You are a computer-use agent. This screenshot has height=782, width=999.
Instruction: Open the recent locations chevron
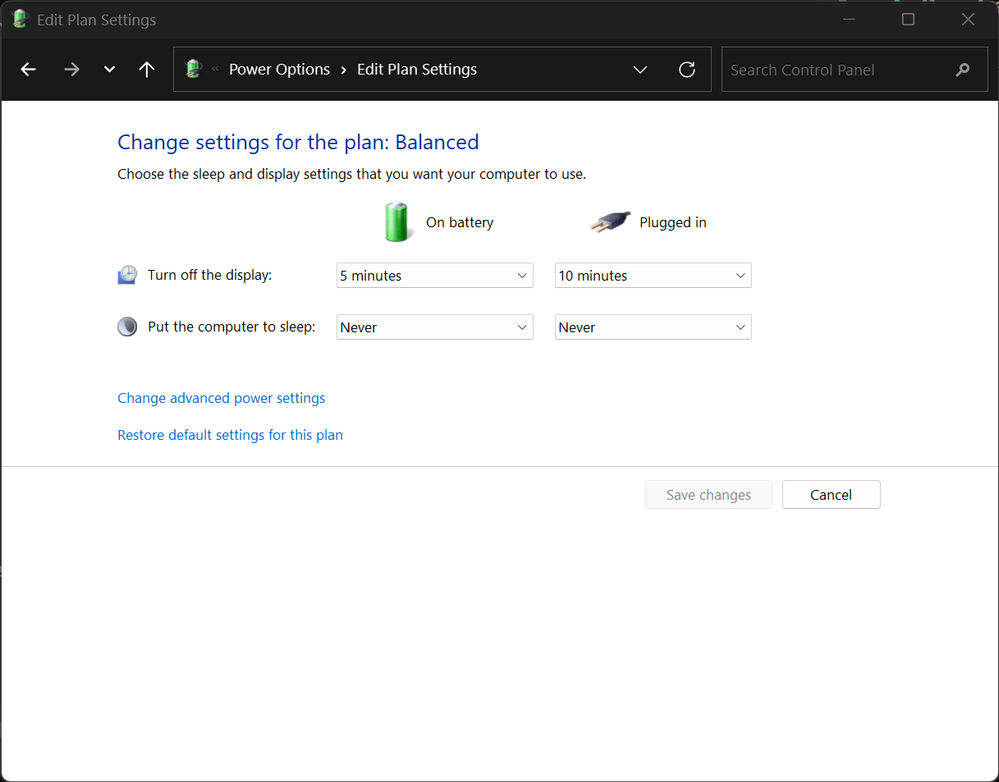pyautogui.click(x=109, y=70)
